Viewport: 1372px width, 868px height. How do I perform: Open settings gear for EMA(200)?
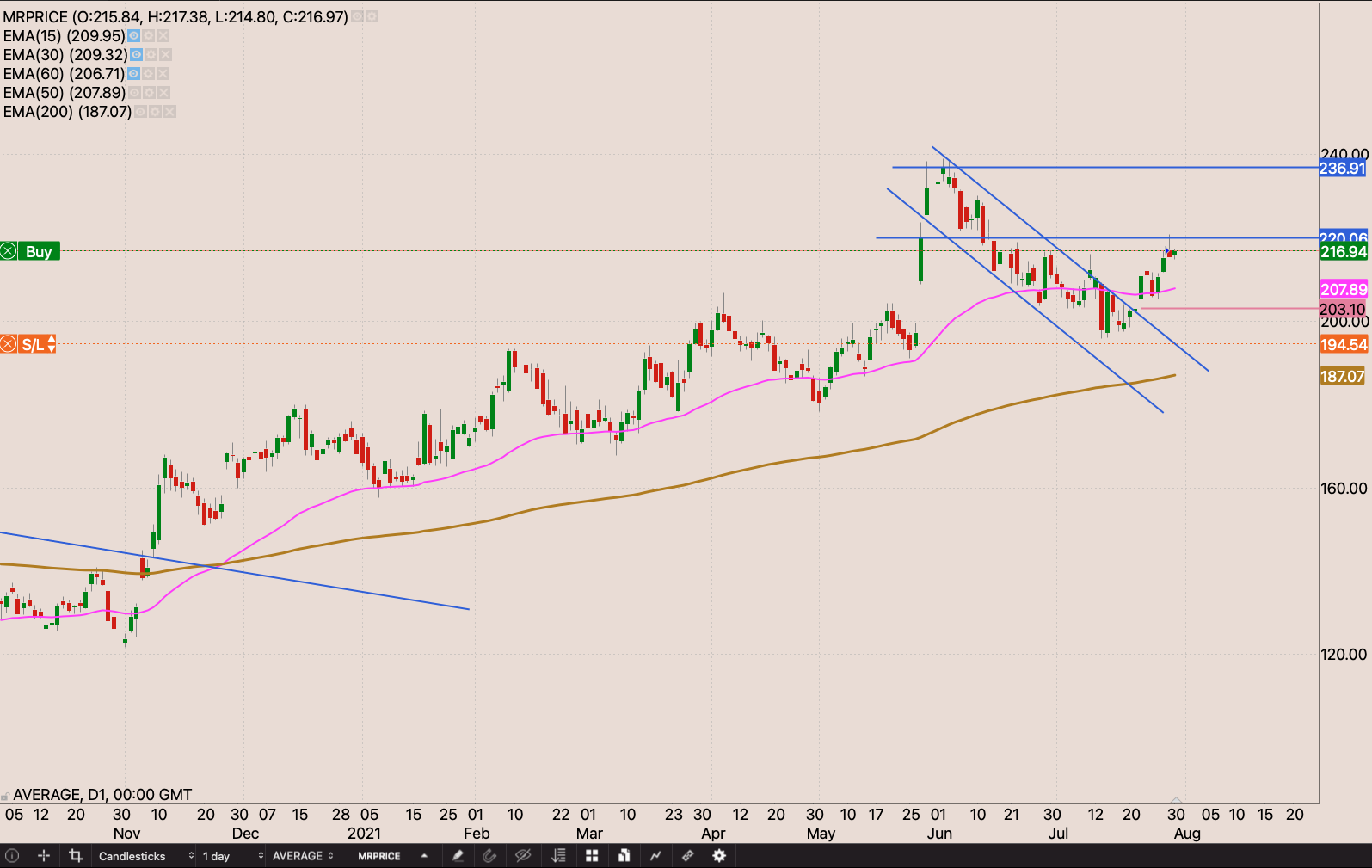click(x=155, y=112)
